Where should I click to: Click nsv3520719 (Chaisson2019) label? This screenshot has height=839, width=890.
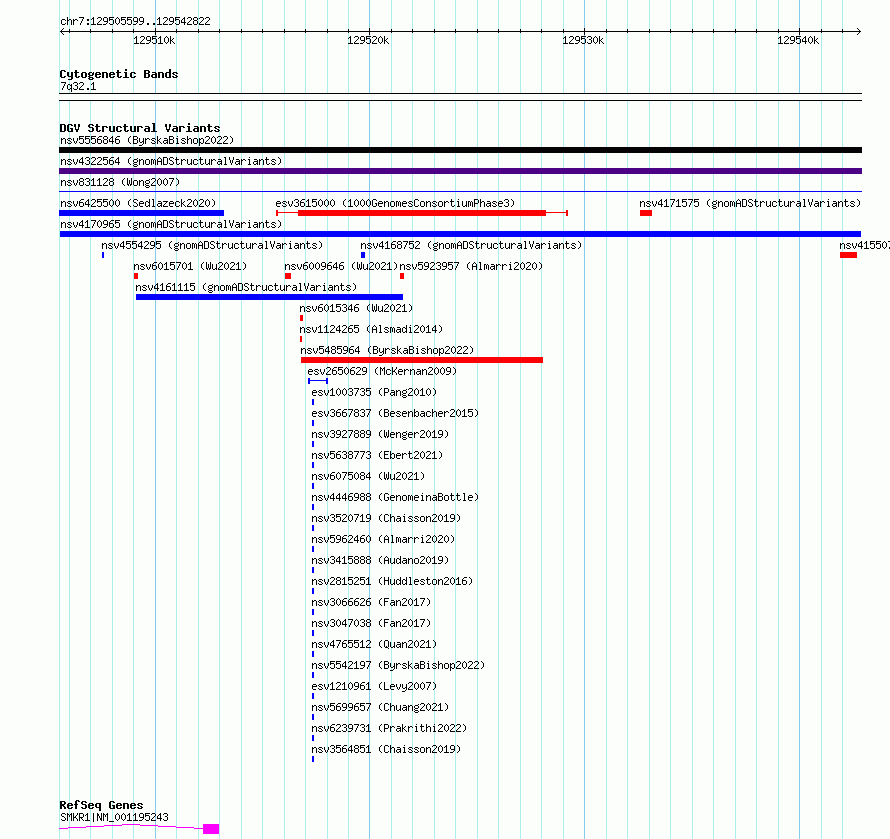point(386,518)
